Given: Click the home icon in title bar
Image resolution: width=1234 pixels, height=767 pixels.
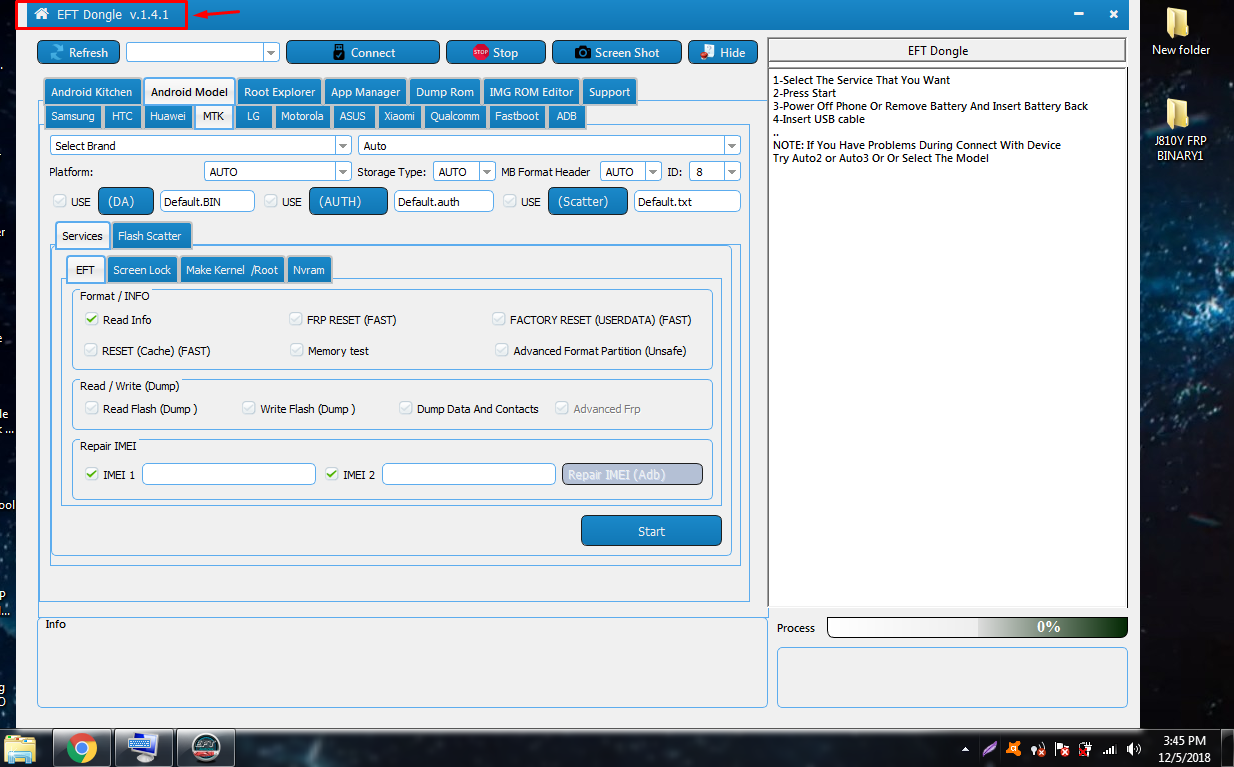Looking at the screenshot, I should point(41,15).
